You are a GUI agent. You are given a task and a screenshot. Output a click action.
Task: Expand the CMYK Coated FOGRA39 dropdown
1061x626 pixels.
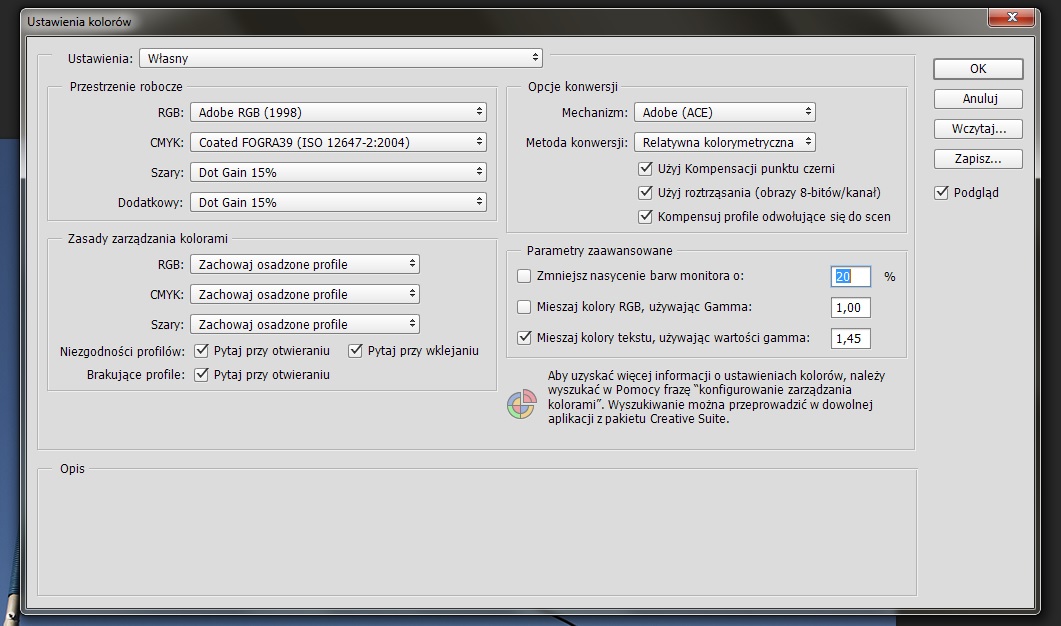pos(338,143)
